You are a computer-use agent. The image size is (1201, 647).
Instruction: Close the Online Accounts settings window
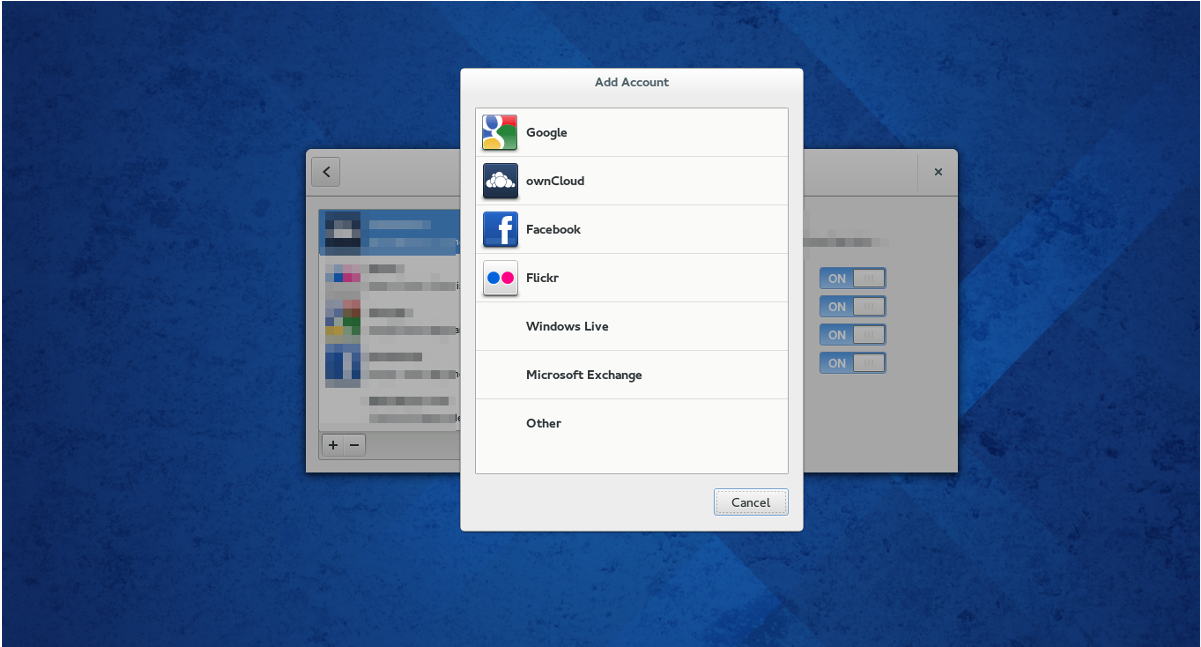click(x=938, y=172)
